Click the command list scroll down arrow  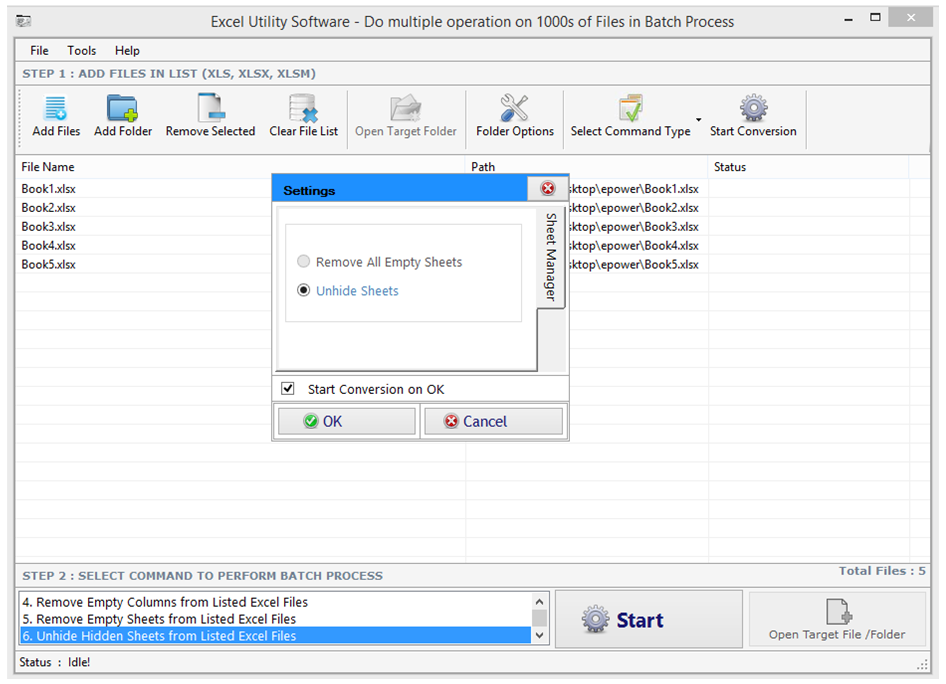pos(539,635)
